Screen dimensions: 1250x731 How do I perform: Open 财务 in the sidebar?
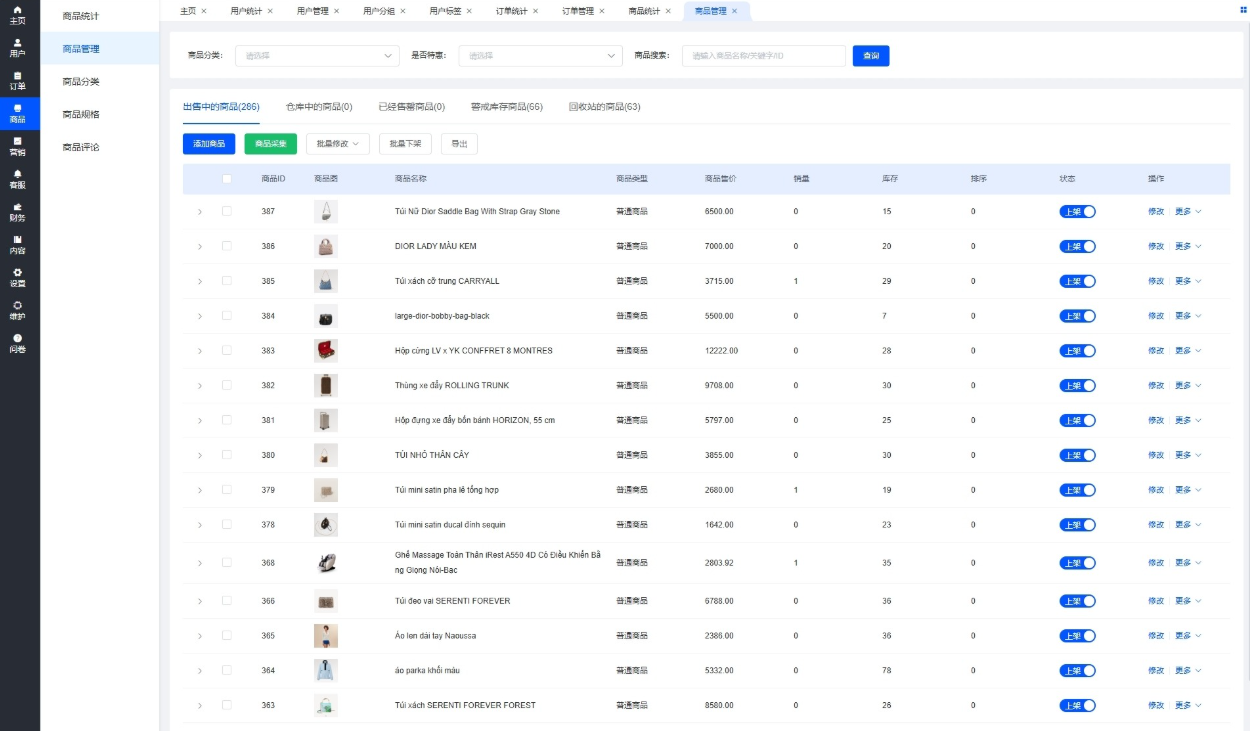click(x=18, y=212)
